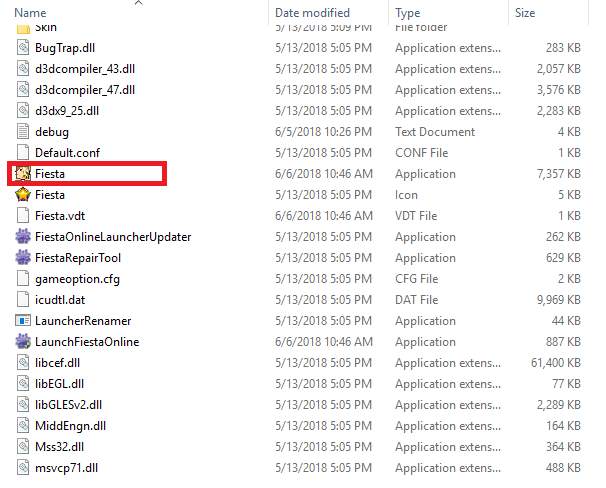Viewport: 606px width, 488px height.
Task: Select the icudtl.dat file name
Action: click(x=60, y=300)
